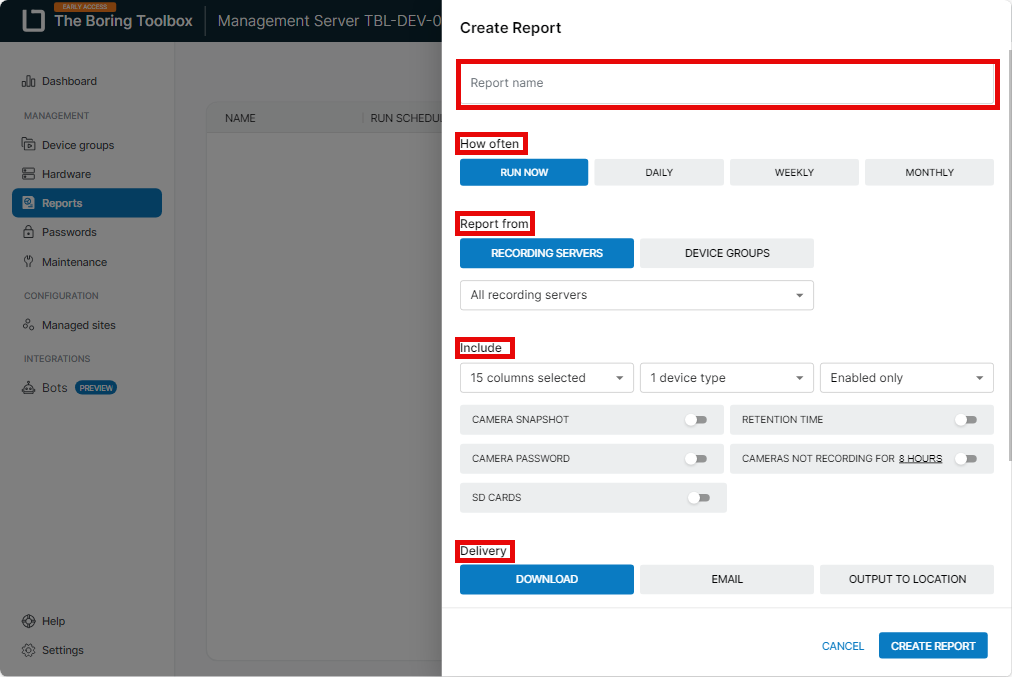Turn on the Retention Time toggle
The width and height of the screenshot is (1012, 677).
point(965,420)
